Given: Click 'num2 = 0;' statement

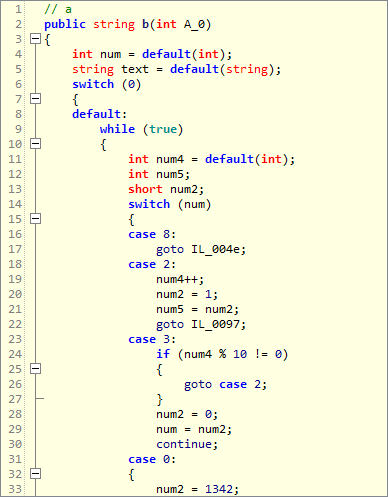Looking at the screenshot, I should (x=187, y=414).
